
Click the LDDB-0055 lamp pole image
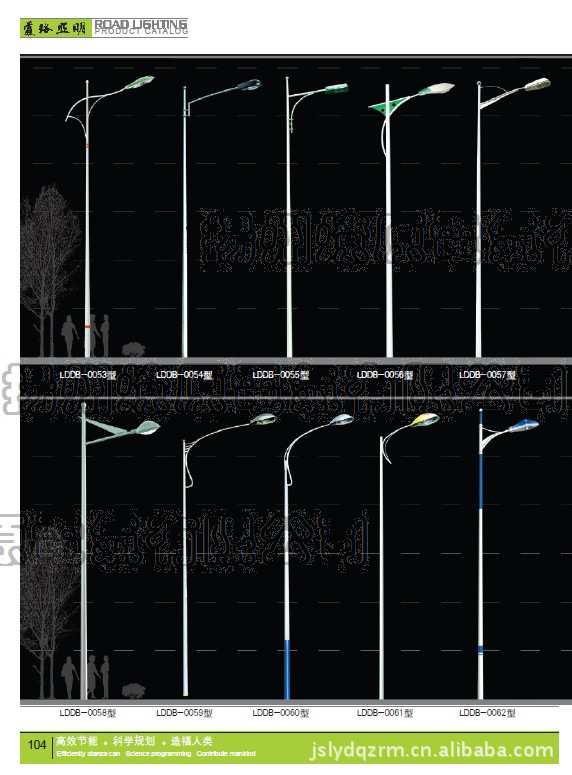tap(316, 216)
